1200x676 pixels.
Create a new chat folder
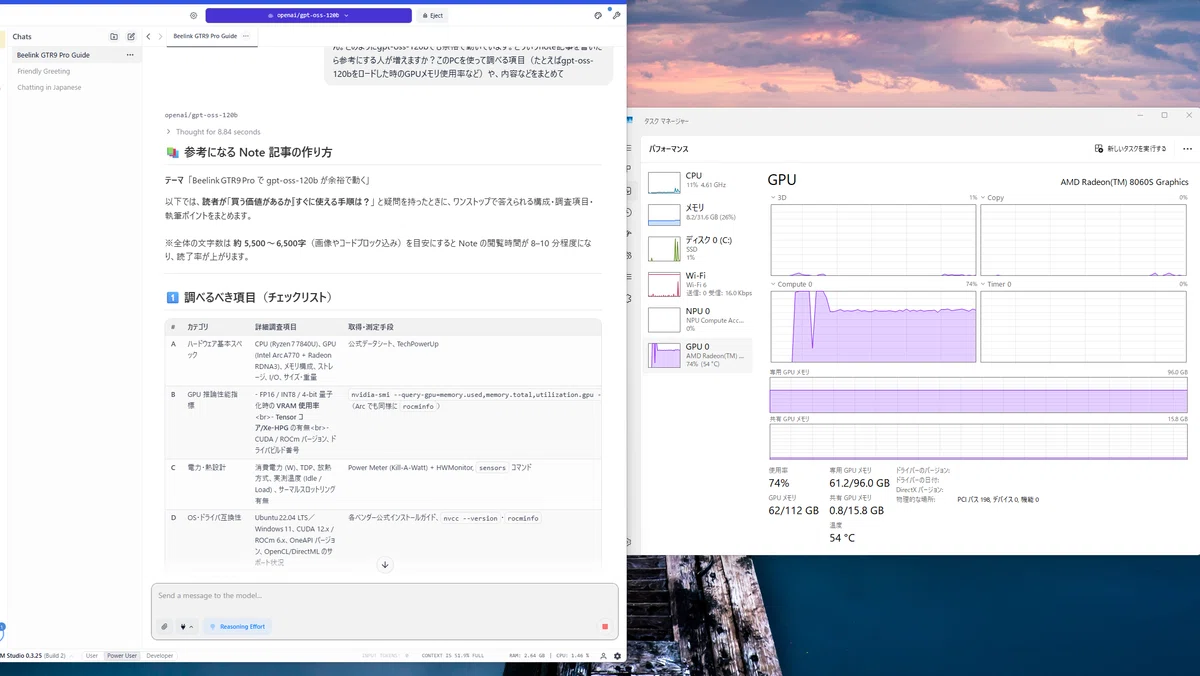114,37
